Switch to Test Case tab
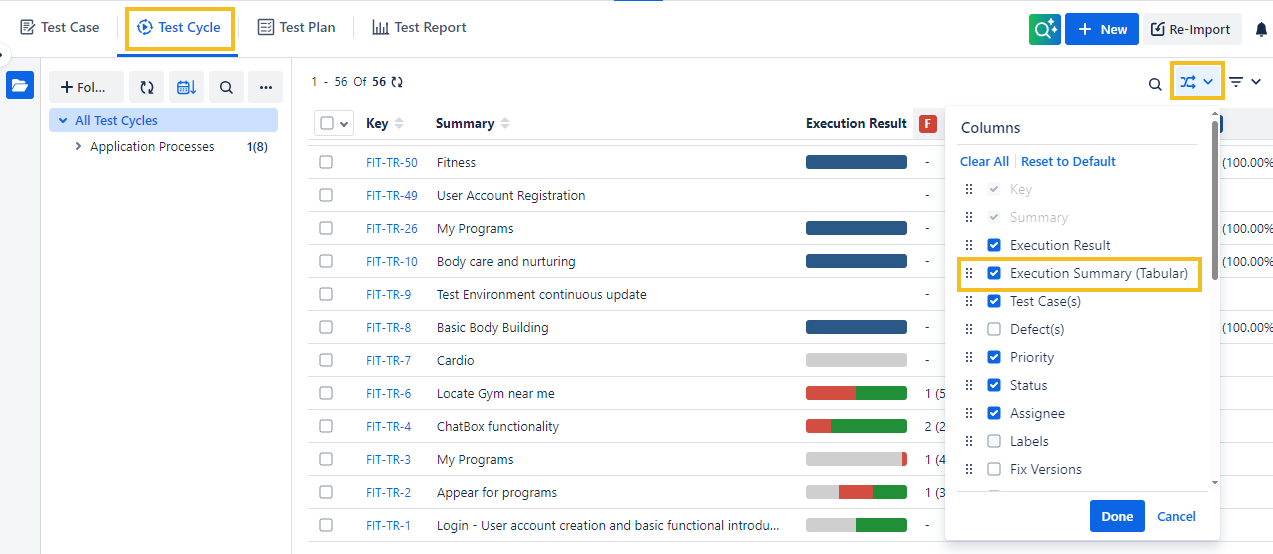This screenshot has height=554, width=1273. (x=60, y=28)
